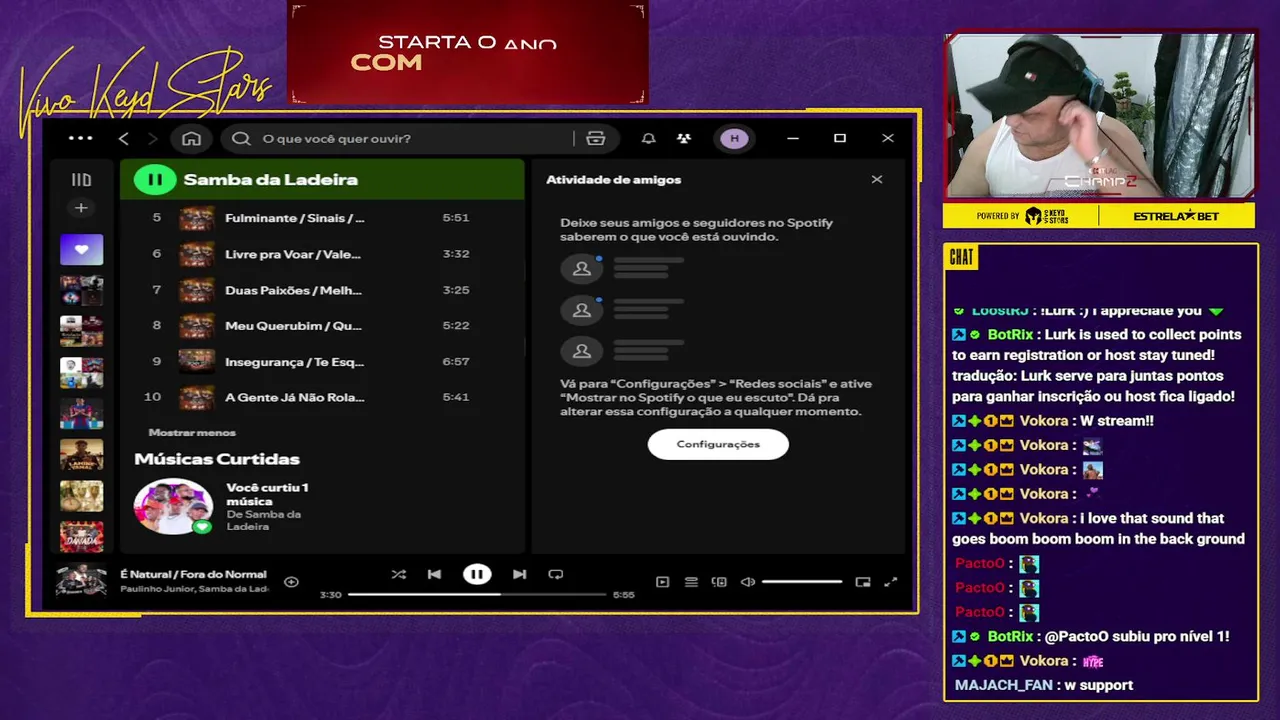Click chat user name 'Vokora' on W stream message

1044,421
